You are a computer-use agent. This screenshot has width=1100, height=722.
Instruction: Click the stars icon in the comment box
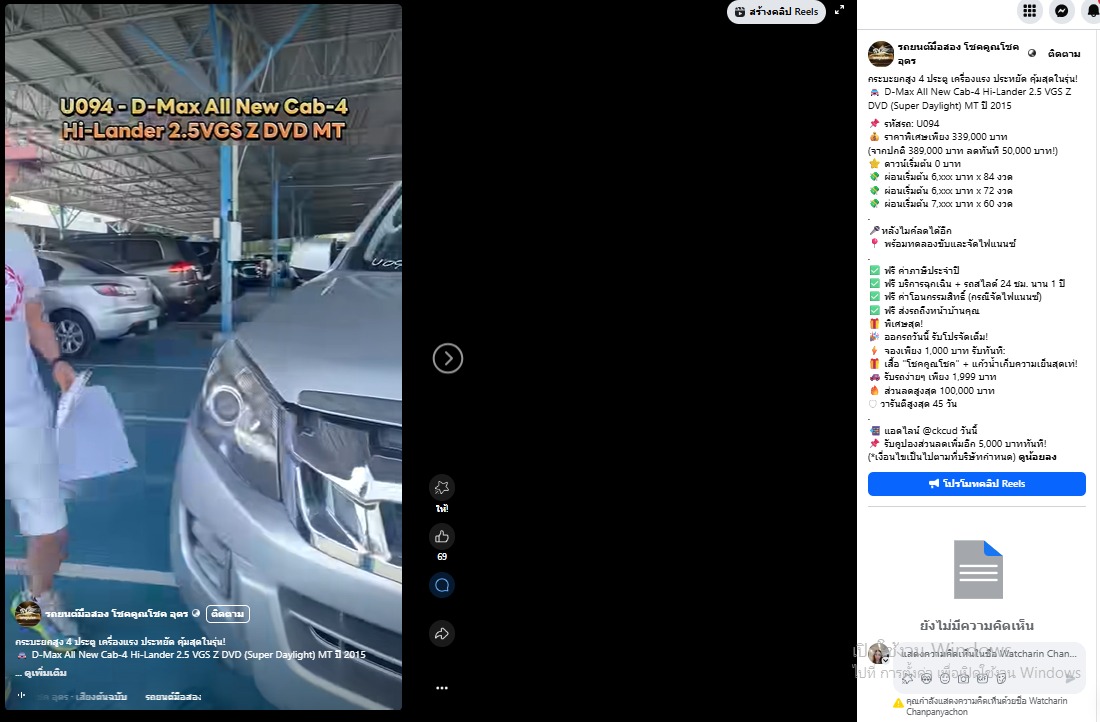tap(907, 678)
